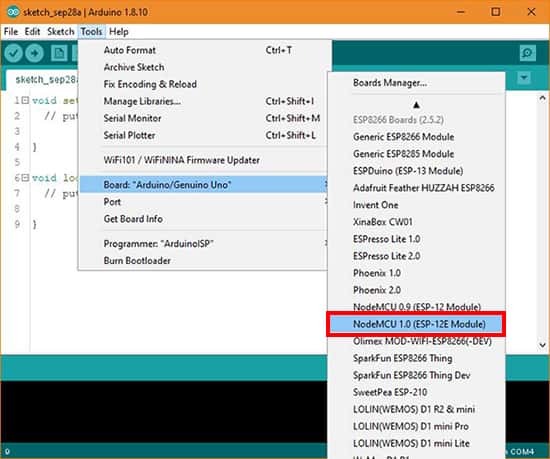The height and width of the screenshot is (459, 550).
Task: Choose SweetPea ESP-210 board
Action: coord(416,392)
